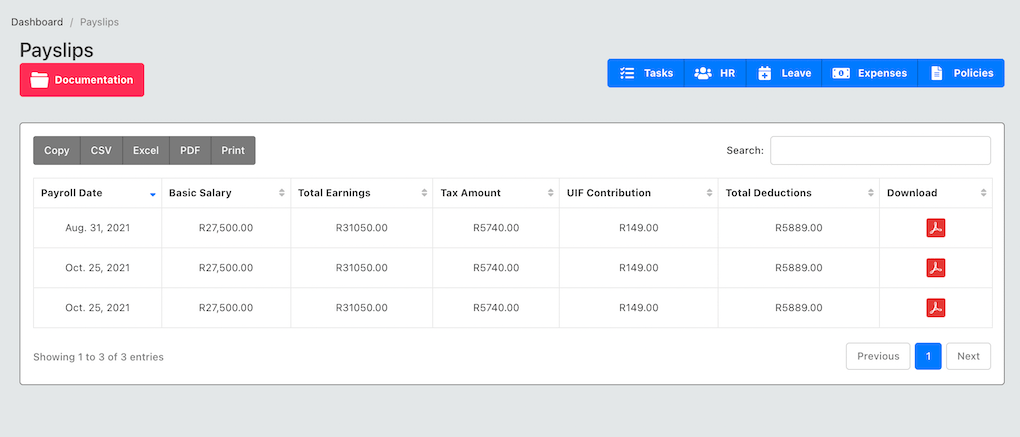This screenshot has height=437, width=1020.
Task: Sort table by Payroll Date
Action: 98,193
